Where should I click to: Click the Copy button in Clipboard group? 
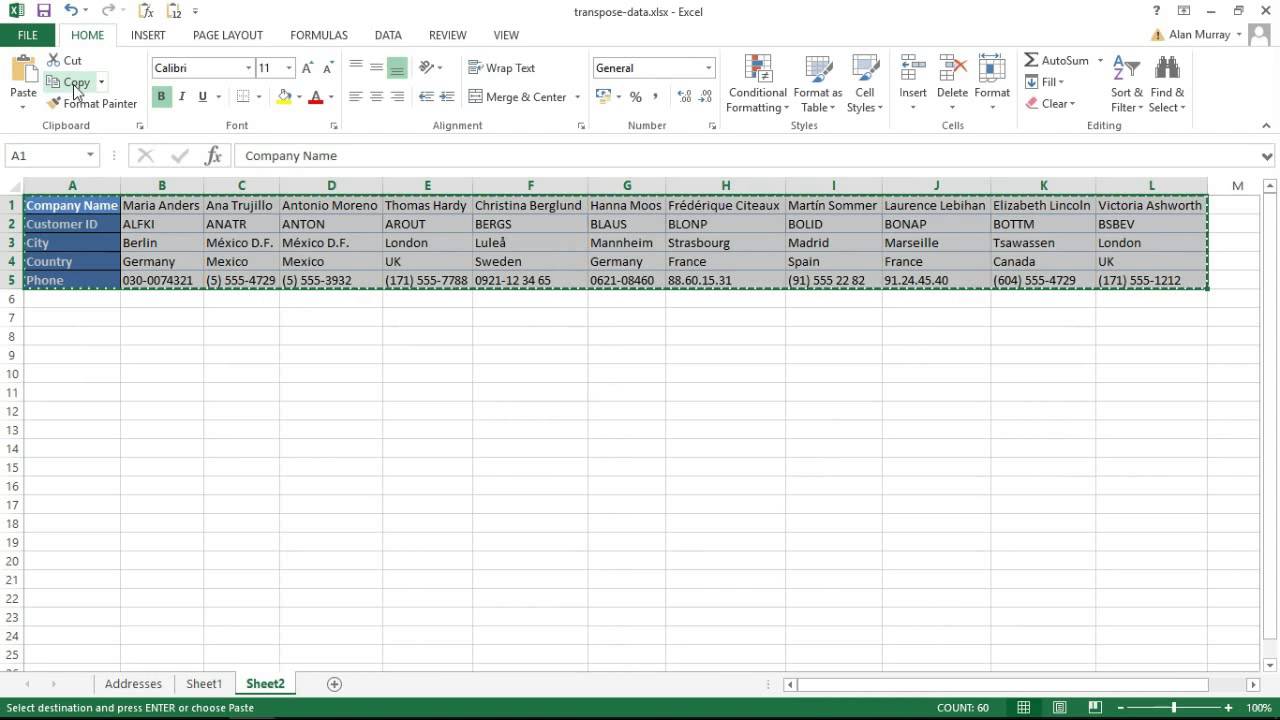[72, 81]
